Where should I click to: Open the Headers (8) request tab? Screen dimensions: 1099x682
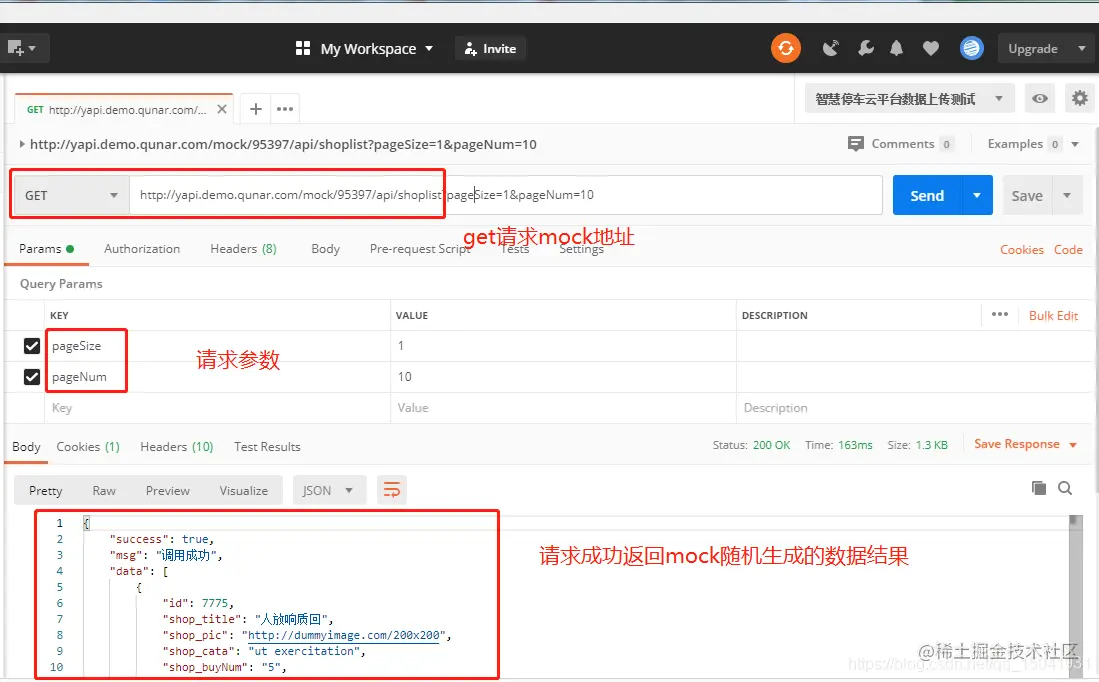243,249
